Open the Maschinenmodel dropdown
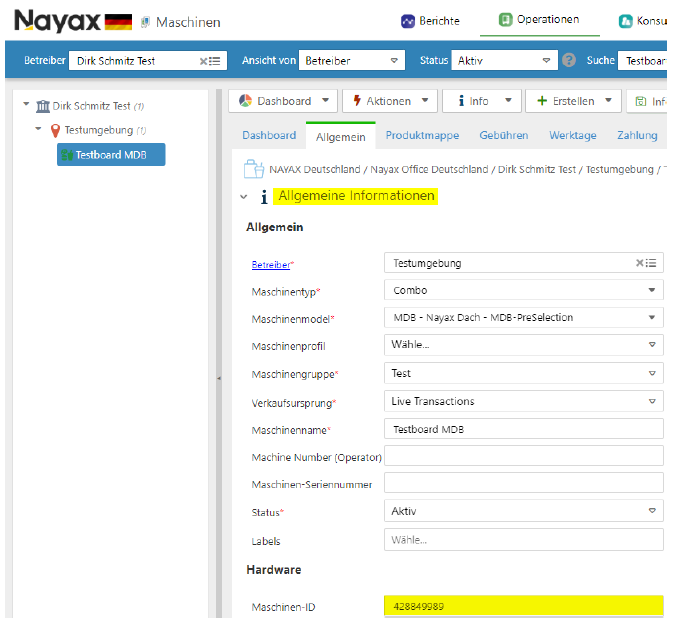Image resolution: width=679 pixels, height=620 pixels. point(524,317)
